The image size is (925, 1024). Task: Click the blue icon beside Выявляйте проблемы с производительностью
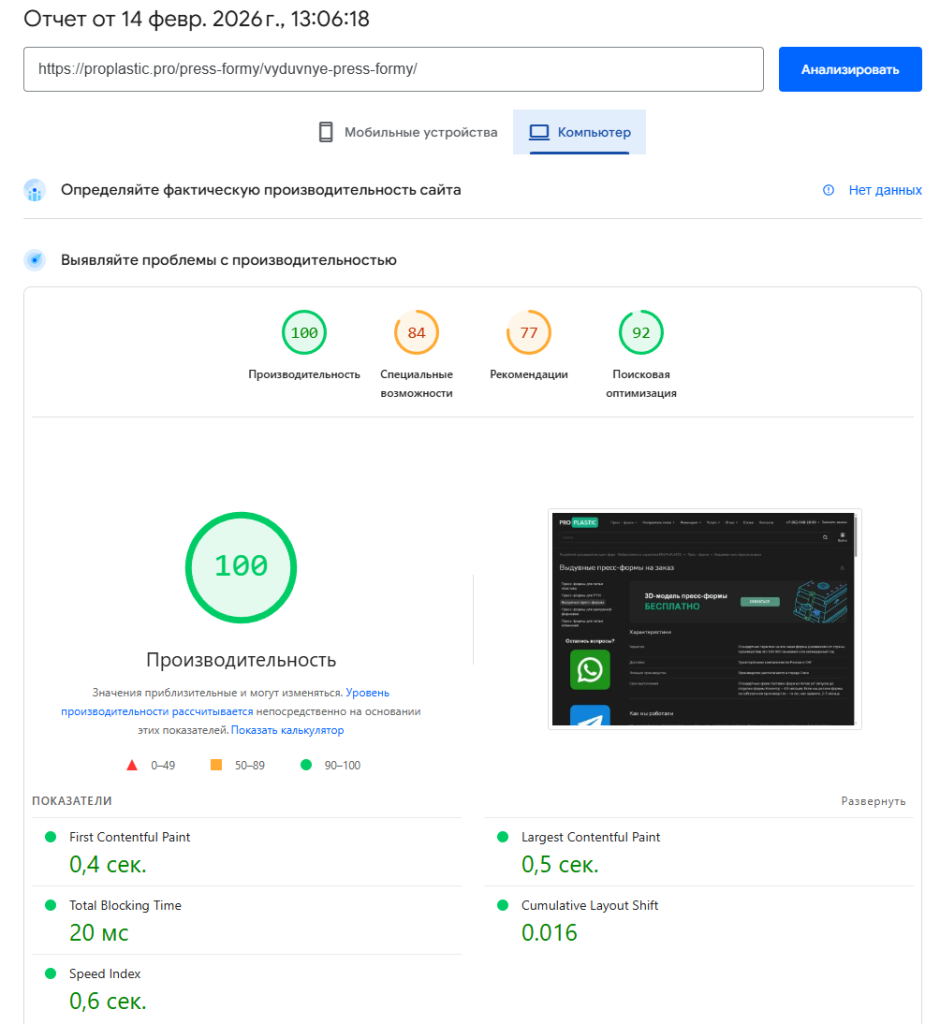[x=34, y=259]
